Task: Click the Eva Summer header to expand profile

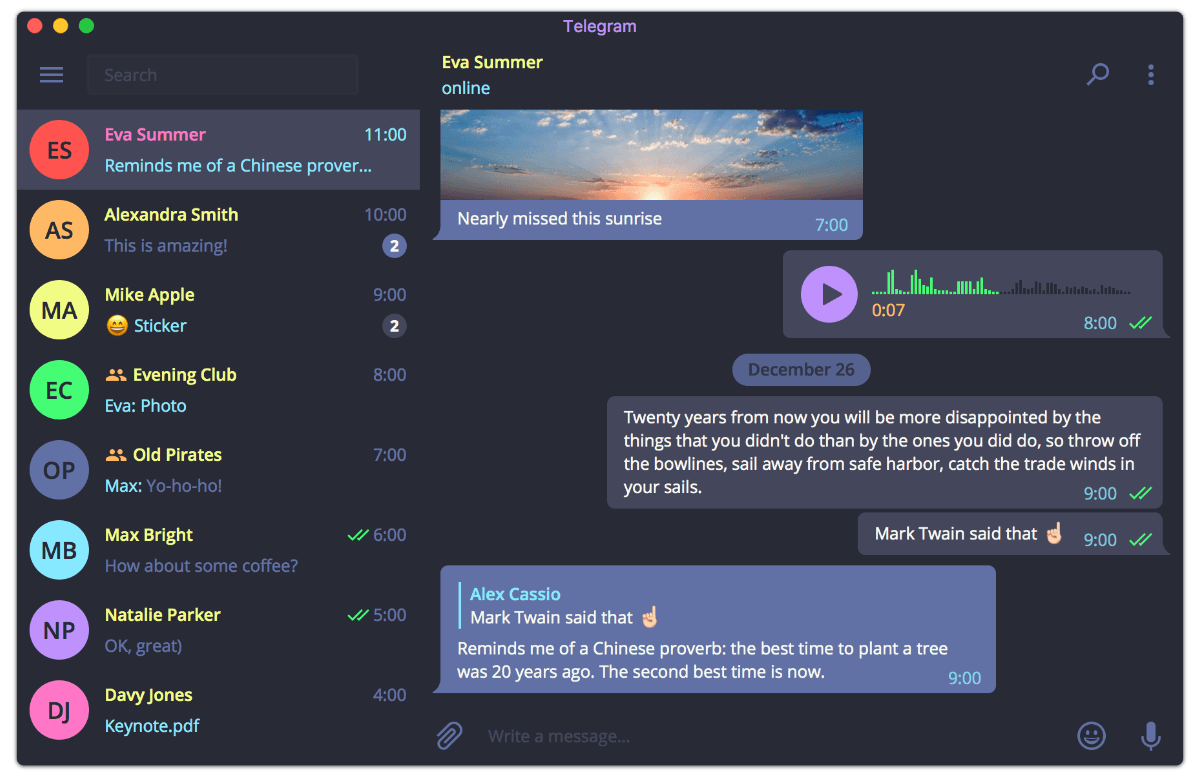Action: click(492, 62)
